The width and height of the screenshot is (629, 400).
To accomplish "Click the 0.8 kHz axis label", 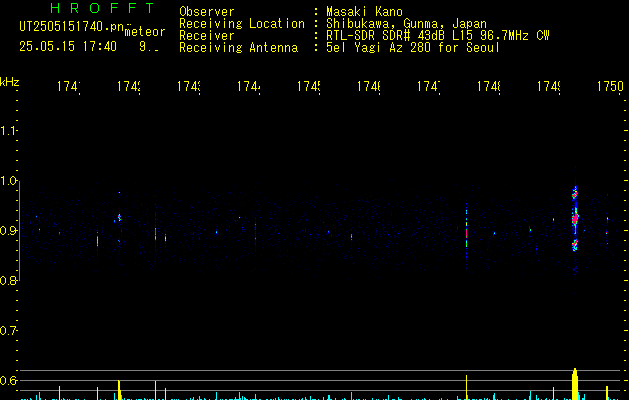I will [x=8, y=280].
